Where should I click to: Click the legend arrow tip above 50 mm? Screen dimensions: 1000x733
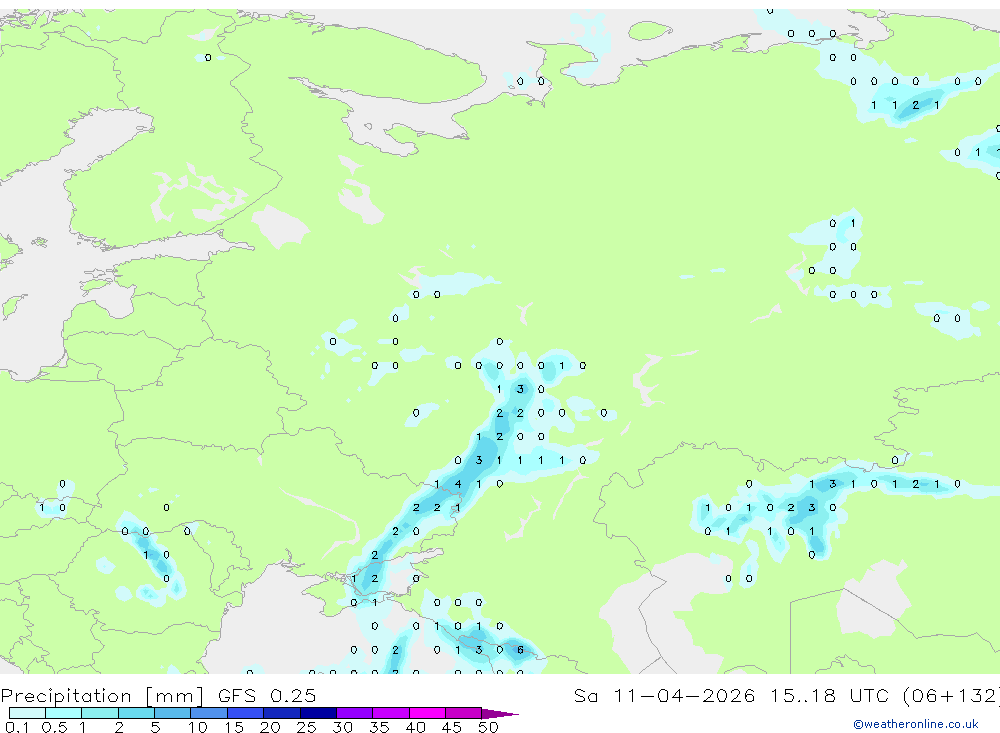500,714
